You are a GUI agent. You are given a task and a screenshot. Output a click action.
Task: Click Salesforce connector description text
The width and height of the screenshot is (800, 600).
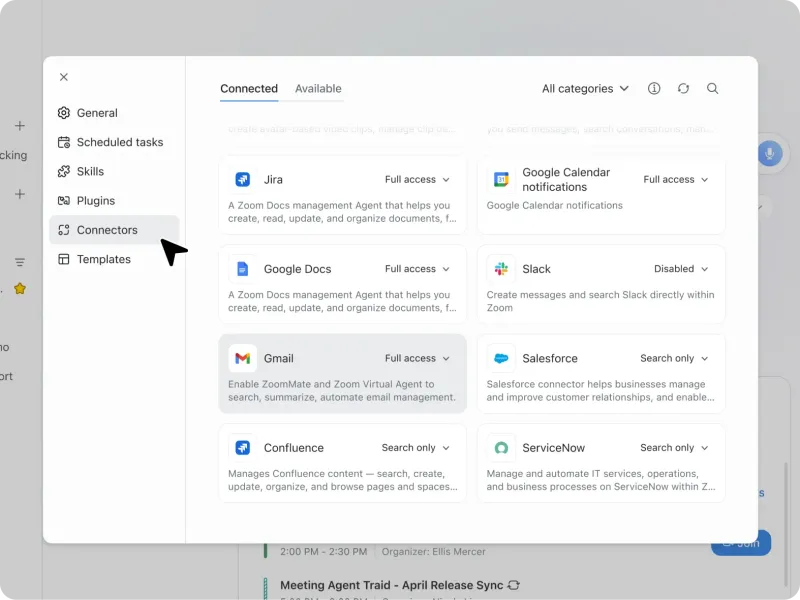(x=600, y=391)
